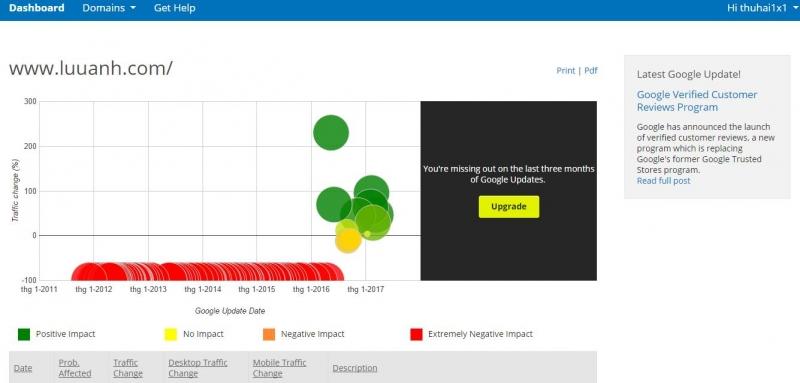This screenshot has height=383, width=800.
Task: Click the www.luuanh.com/ domain heading
Action: tap(90, 68)
